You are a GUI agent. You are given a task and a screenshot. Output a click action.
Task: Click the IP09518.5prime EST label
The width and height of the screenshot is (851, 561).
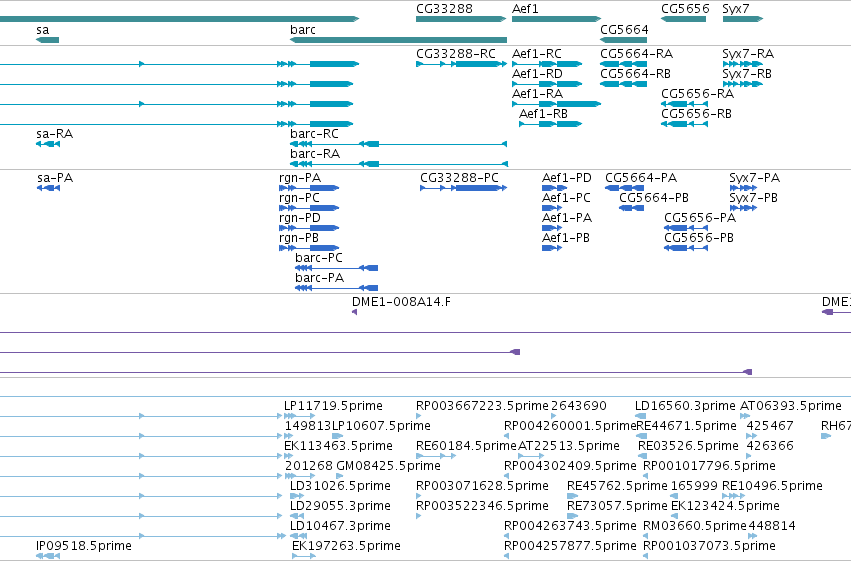point(84,546)
